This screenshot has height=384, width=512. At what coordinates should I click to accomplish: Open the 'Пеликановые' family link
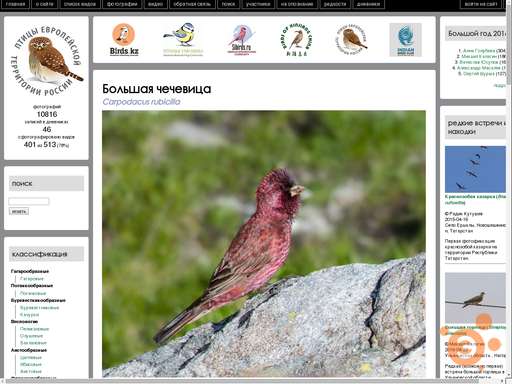tap(34, 329)
